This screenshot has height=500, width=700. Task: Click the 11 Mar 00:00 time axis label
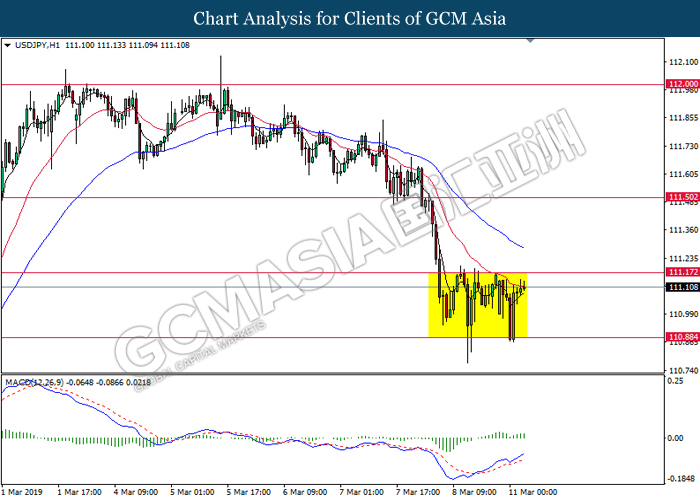(x=533, y=492)
